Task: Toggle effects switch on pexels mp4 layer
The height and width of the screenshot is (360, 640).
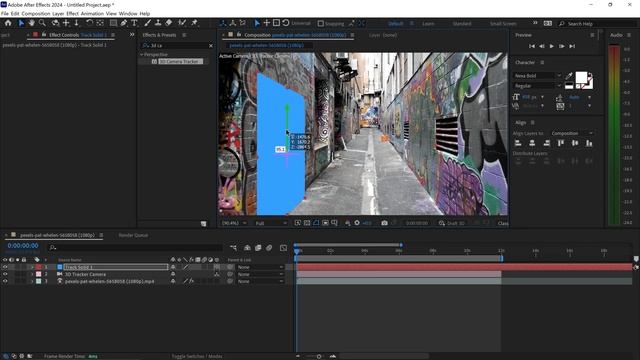Action: pyautogui.click(x=191, y=281)
